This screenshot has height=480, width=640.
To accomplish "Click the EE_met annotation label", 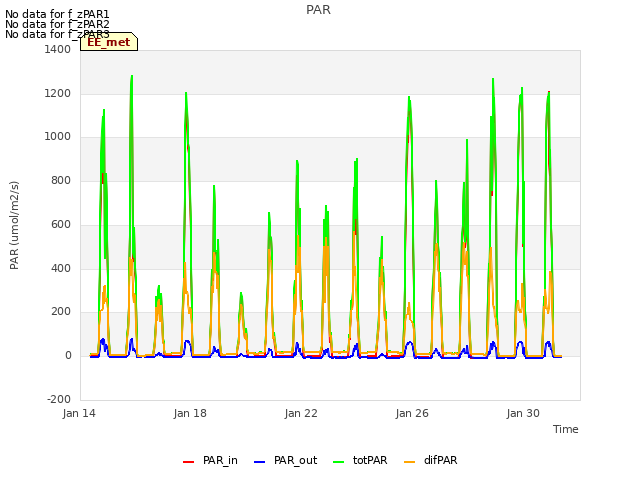I will (x=109, y=42).
